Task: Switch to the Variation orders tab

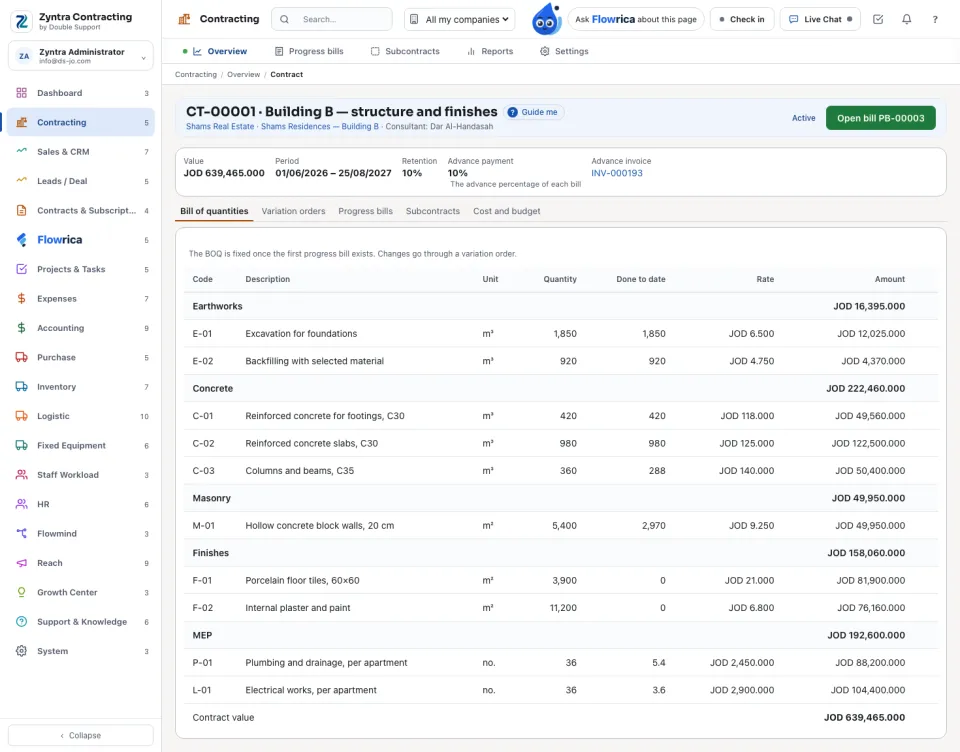Action: (x=293, y=211)
